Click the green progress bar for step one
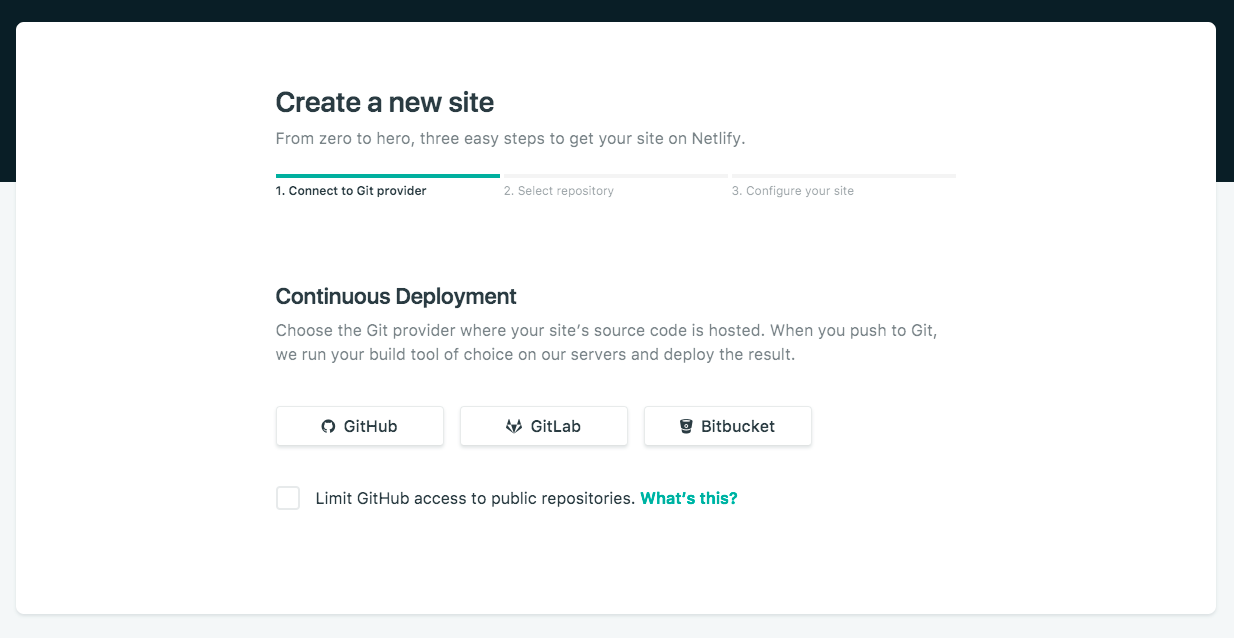This screenshot has height=638, width=1234. pyautogui.click(x=387, y=176)
